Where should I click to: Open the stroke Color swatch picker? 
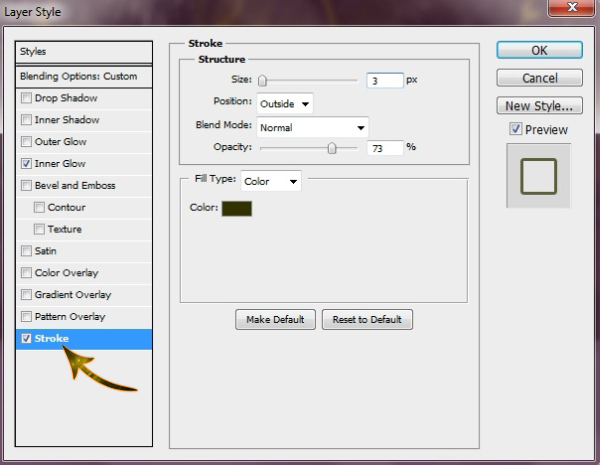pyautogui.click(x=237, y=208)
